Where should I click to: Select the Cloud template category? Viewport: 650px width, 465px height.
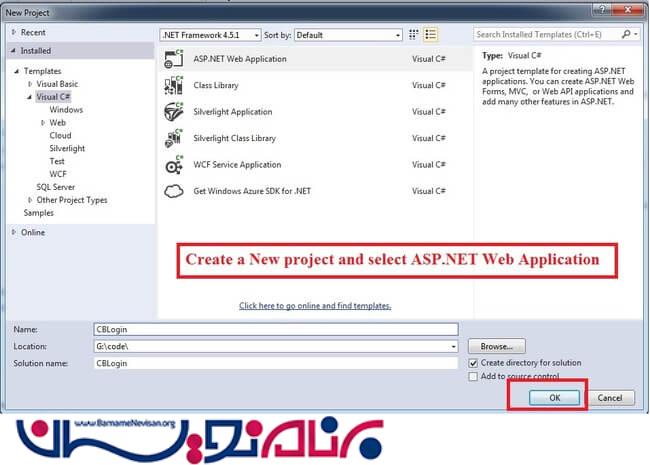pos(60,135)
